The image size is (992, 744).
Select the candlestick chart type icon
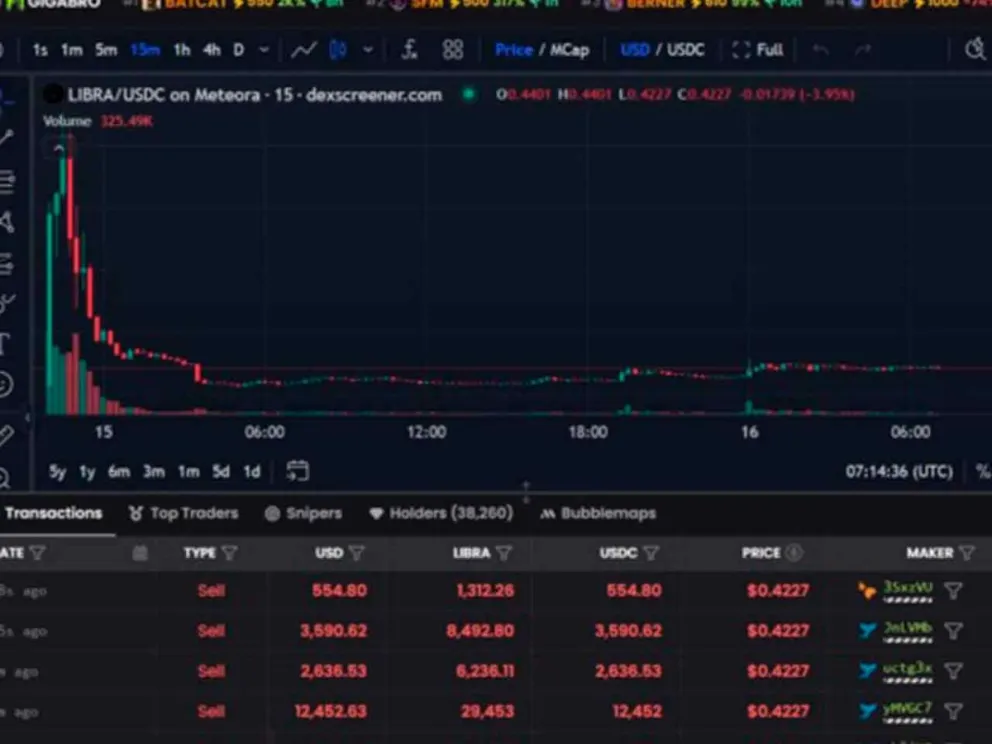coord(338,50)
